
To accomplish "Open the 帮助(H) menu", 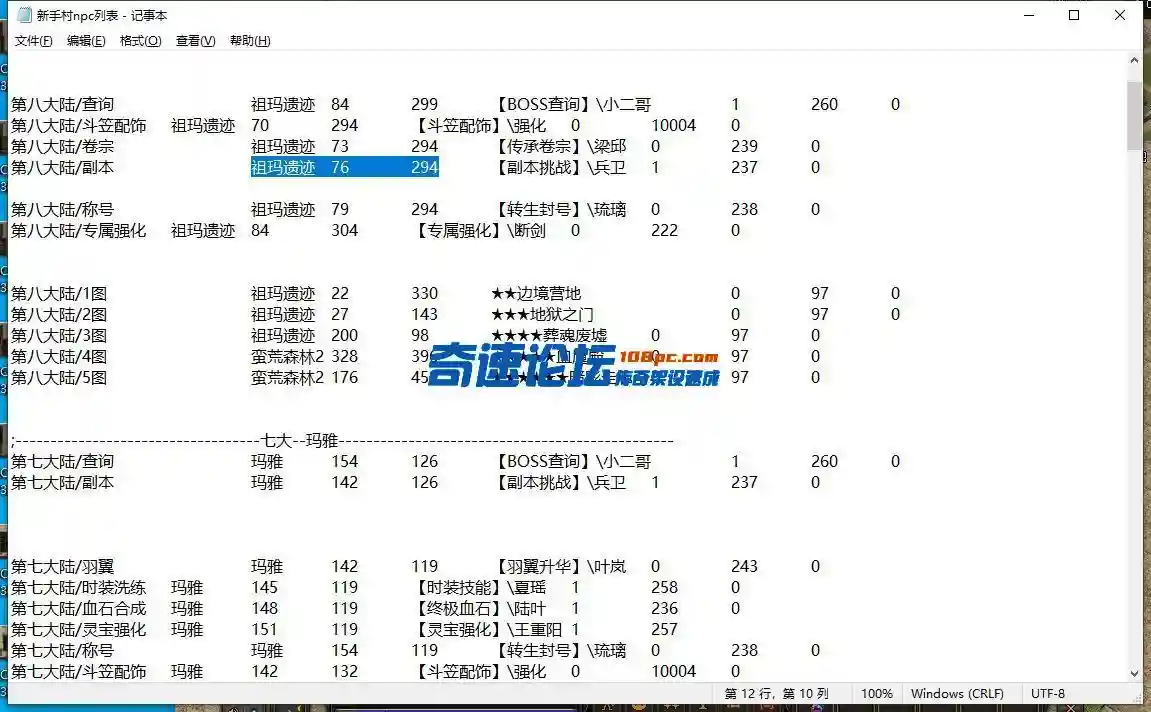I will (250, 41).
